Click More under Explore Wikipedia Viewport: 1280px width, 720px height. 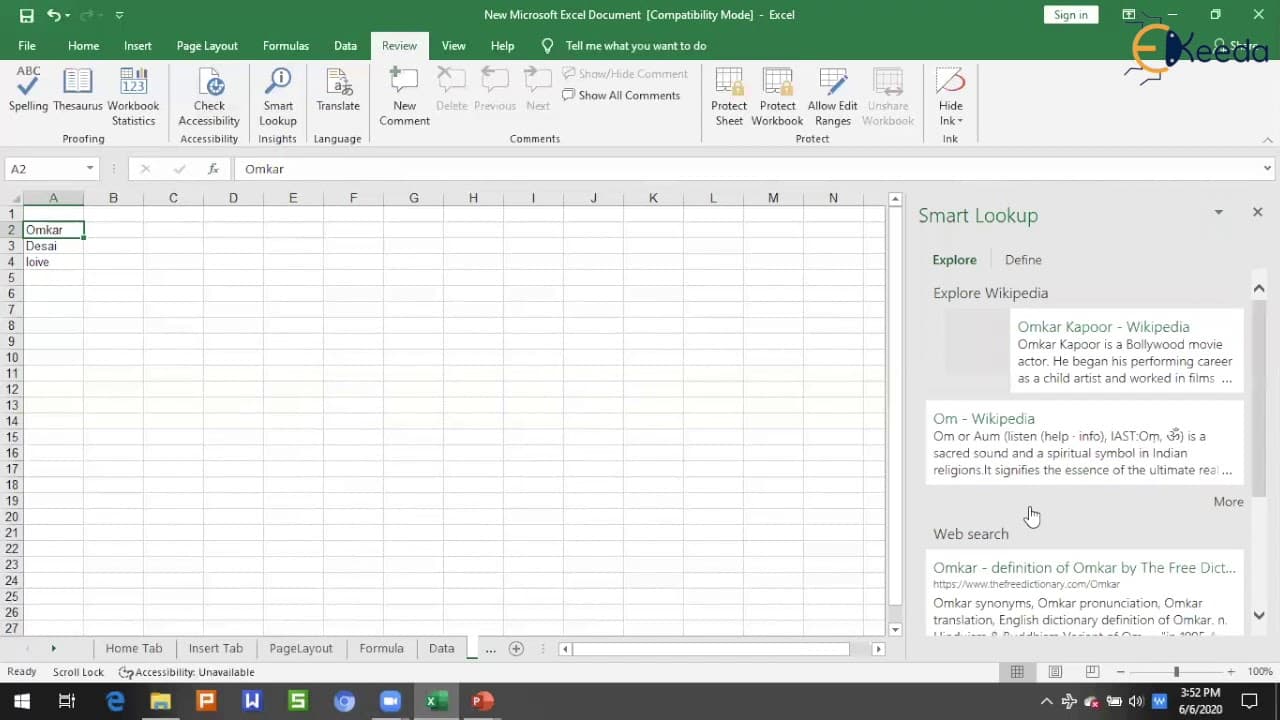1228,502
